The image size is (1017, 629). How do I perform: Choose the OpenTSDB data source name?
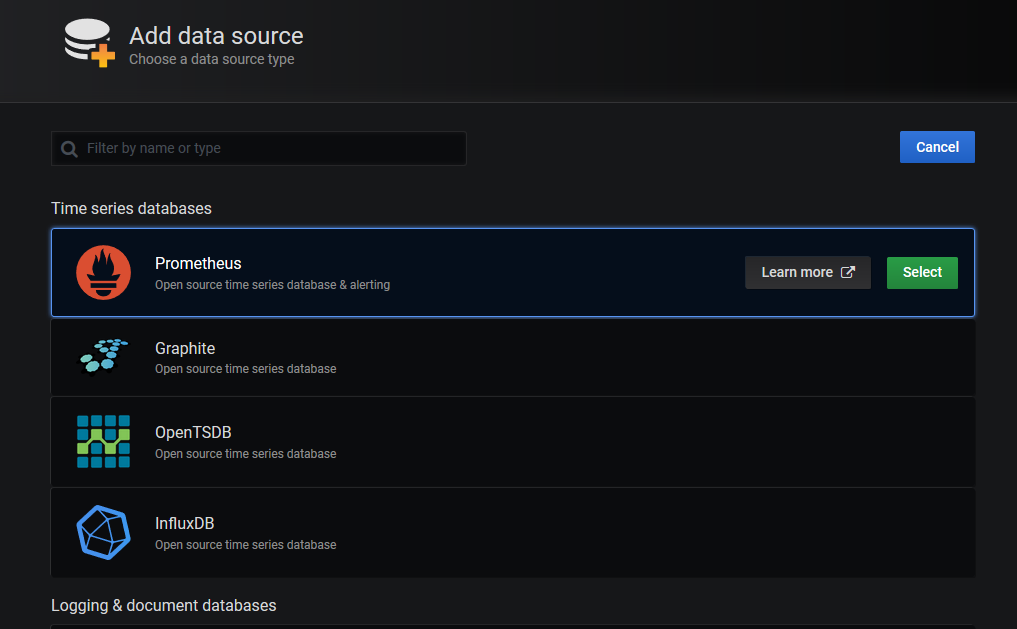coord(193,433)
